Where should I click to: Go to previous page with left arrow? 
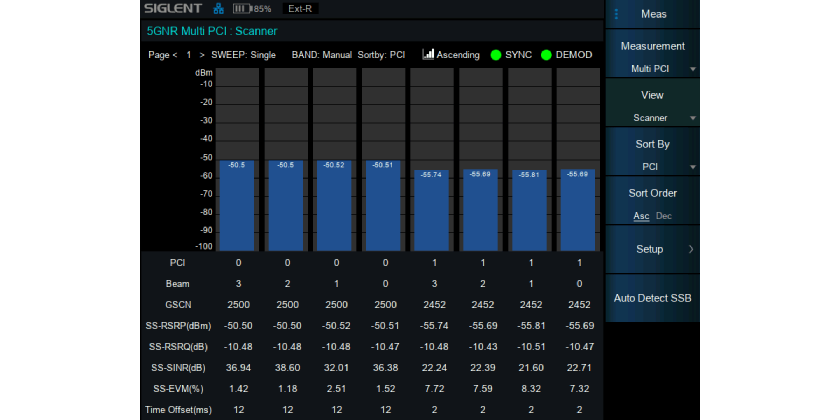[x=175, y=54]
